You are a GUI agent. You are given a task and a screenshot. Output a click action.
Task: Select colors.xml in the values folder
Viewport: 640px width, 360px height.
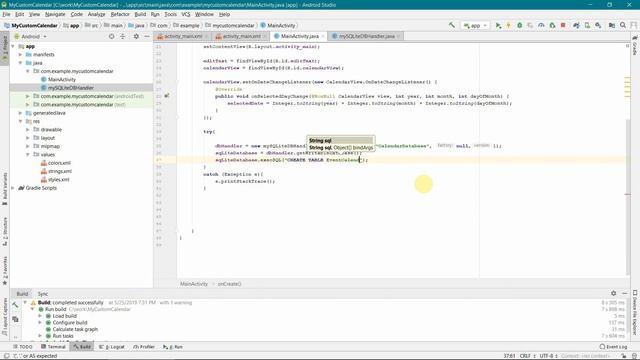pyautogui.click(x=59, y=163)
